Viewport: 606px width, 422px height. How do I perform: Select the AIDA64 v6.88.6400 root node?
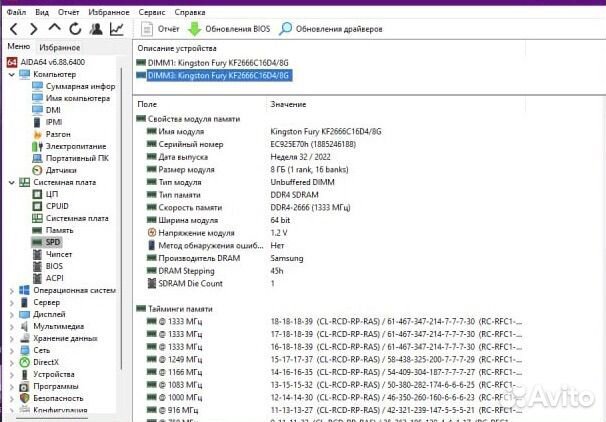(x=46, y=62)
